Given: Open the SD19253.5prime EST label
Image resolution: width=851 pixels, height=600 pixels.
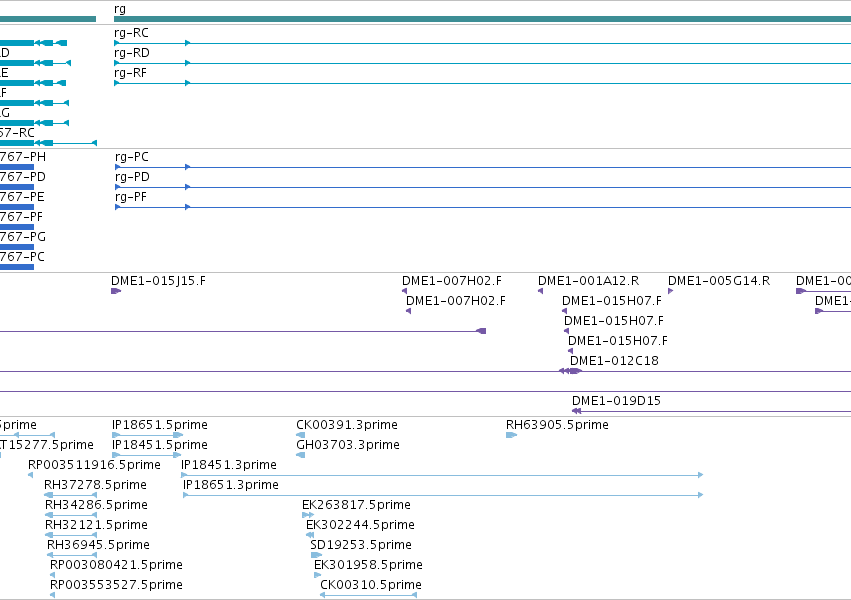Looking at the screenshot, I should click(361, 545).
